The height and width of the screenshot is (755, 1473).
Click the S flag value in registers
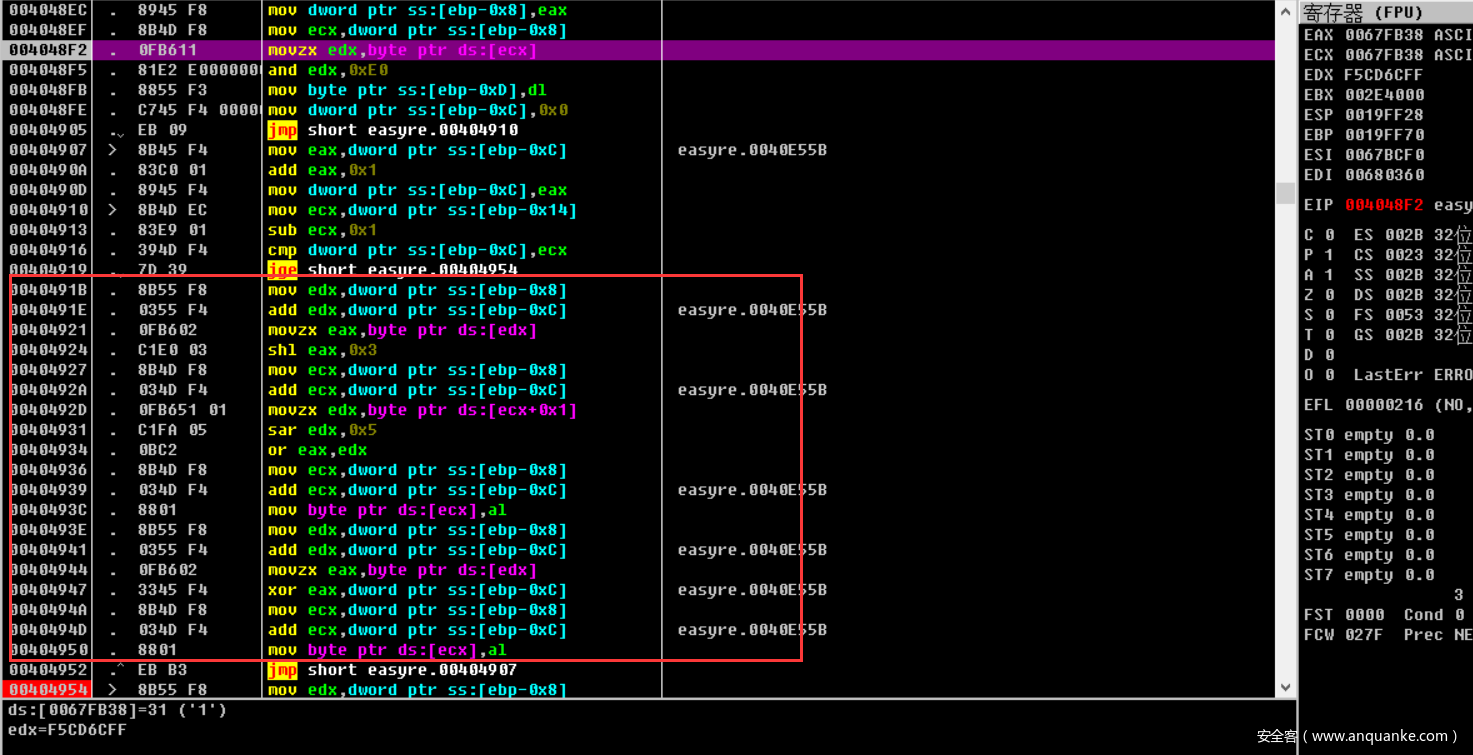pyautogui.click(x=1330, y=315)
